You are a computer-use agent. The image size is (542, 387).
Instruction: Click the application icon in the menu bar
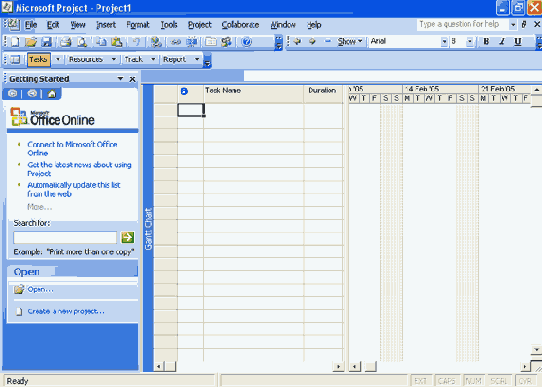(13, 24)
